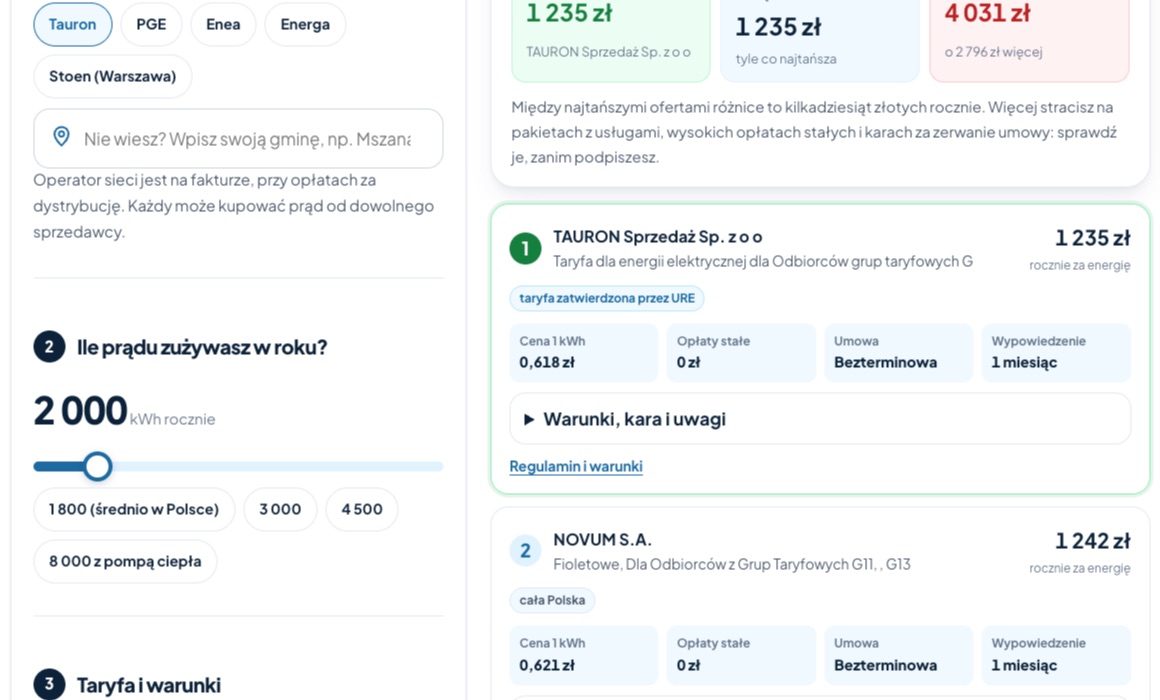Viewport: 1160px width, 700px height.
Task: Set usage to 1 800 (średnio w Polsce)
Action: point(134,509)
